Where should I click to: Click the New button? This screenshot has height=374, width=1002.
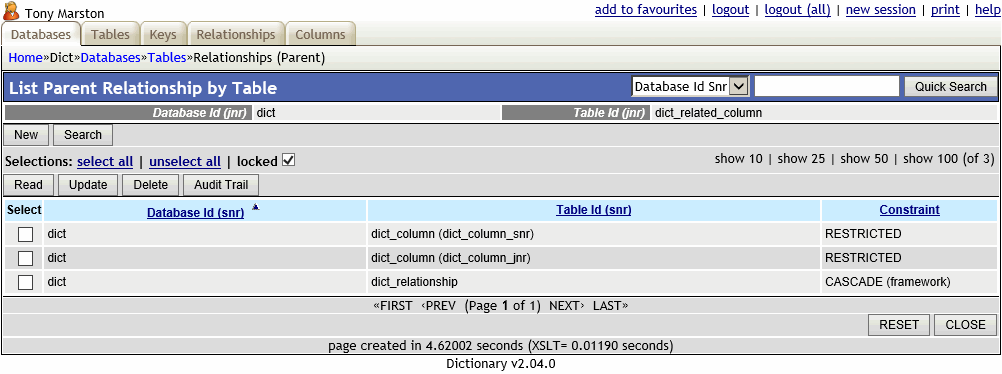(26, 135)
